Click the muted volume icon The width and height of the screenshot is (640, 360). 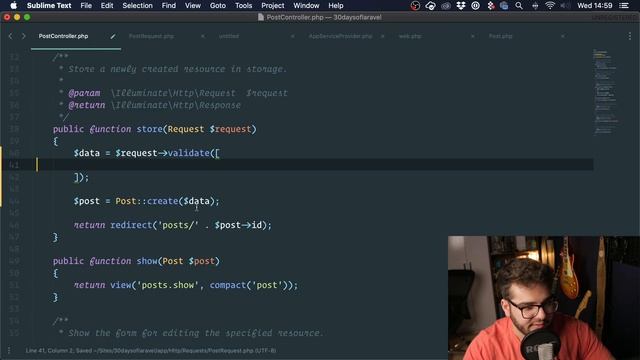tap(565, 6)
